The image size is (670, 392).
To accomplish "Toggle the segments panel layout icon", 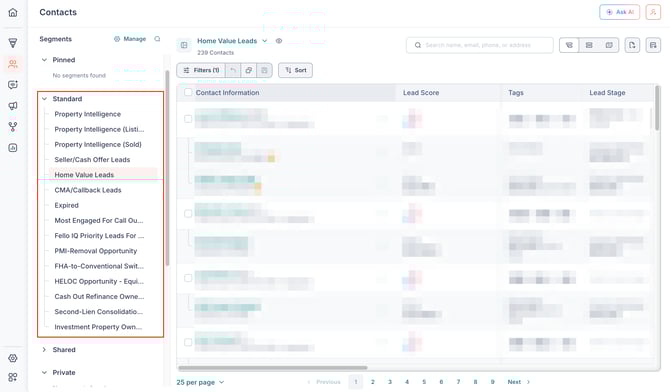I will pos(184,45).
